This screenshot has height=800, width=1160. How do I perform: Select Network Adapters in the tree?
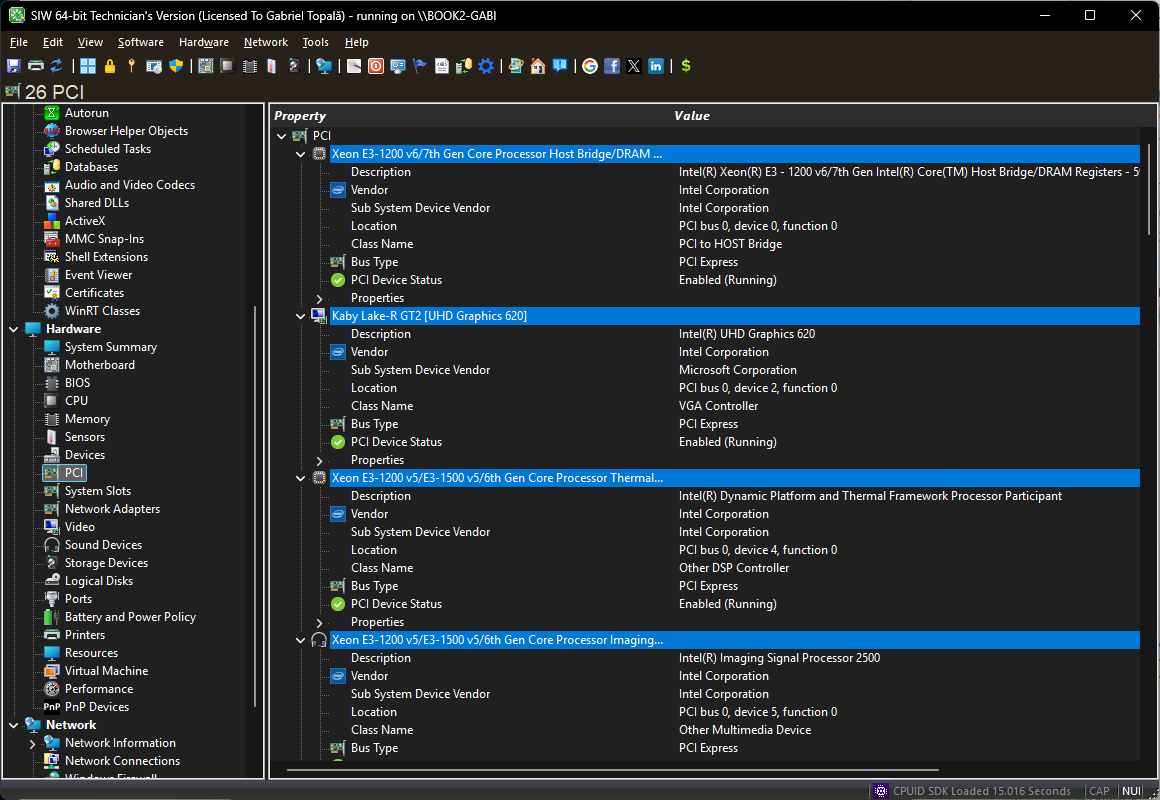coord(112,509)
